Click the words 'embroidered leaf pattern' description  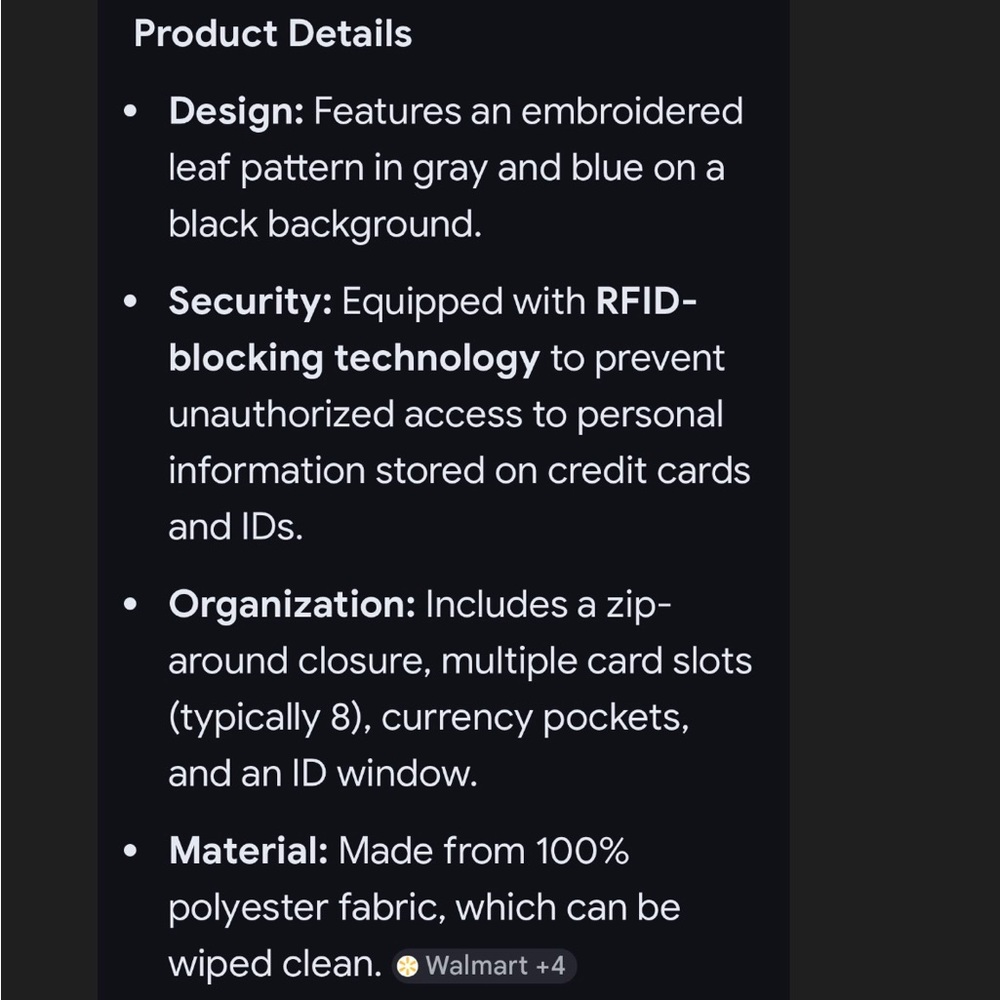[456, 139]
